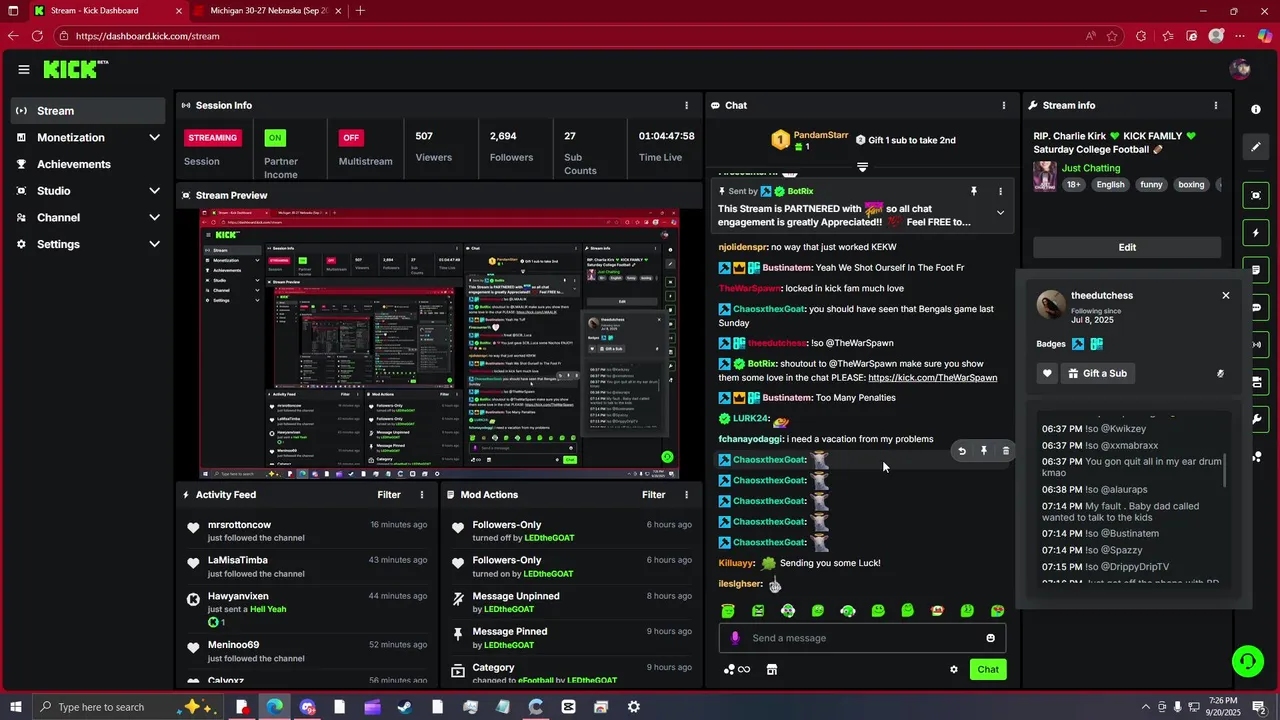Open the hamburger menu beside the Kick logo
The image size is (1280, 720).
23,69
